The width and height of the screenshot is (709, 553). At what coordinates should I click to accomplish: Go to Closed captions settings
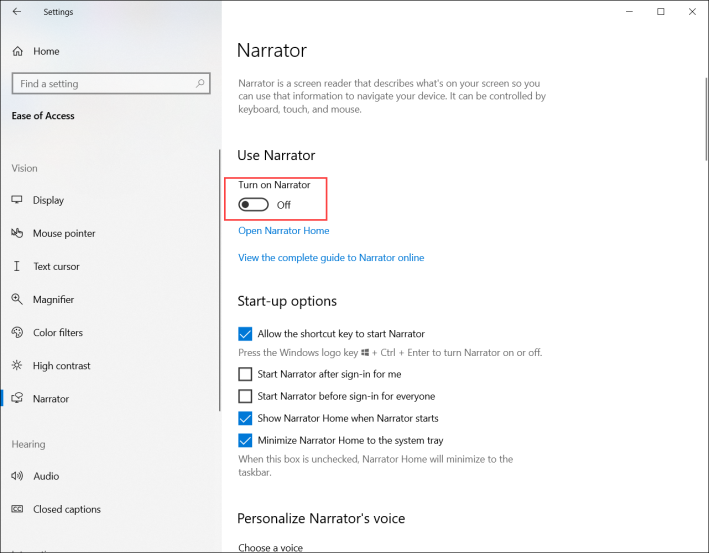pyautogui.click(x=67, y=509)
